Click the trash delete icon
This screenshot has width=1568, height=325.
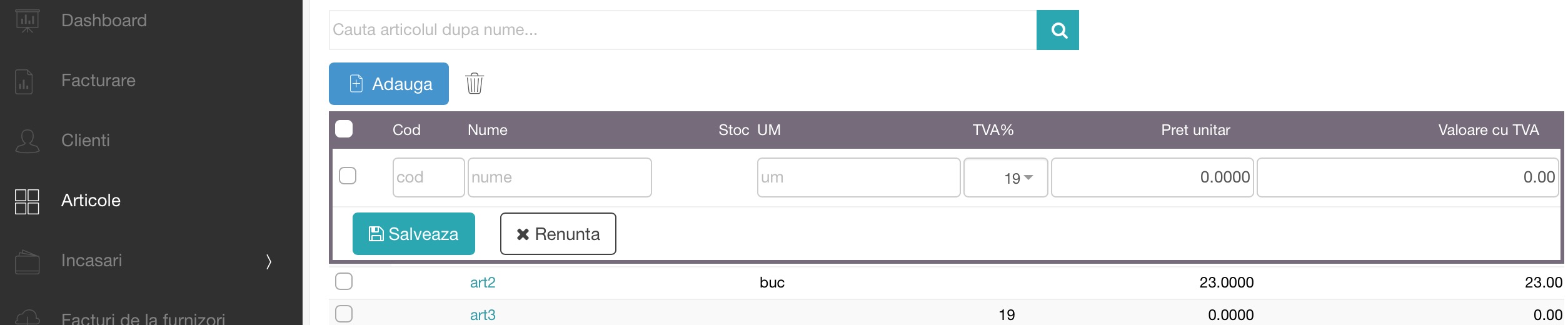tap(475, 83)
